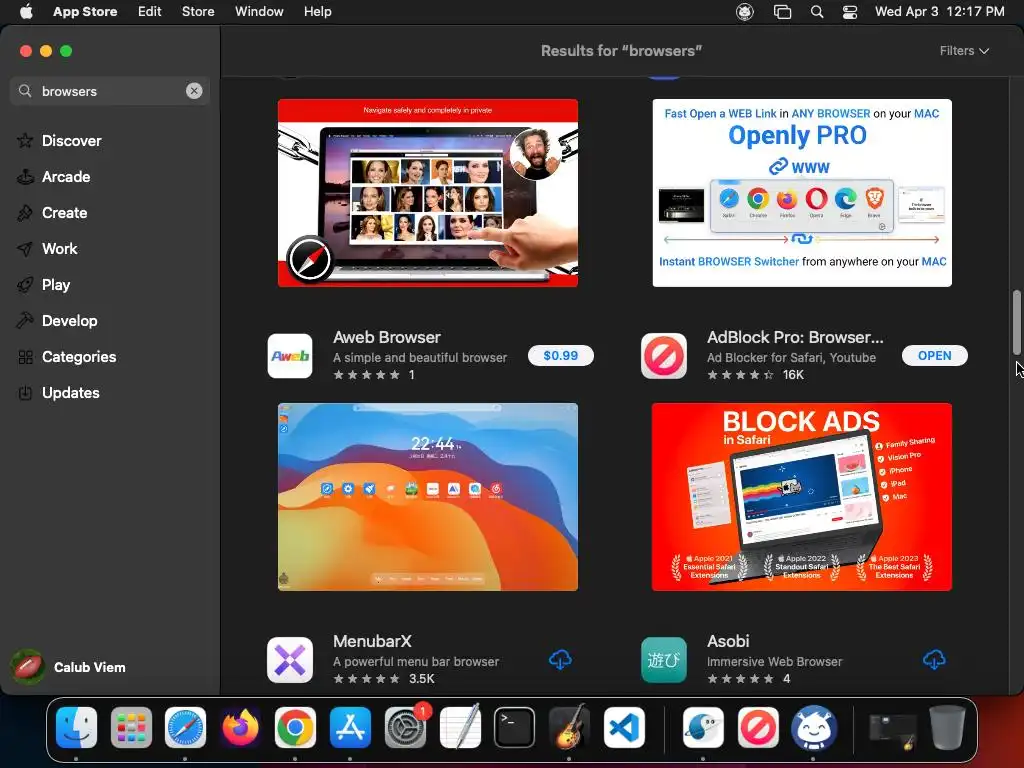This screenshot has width=1024, height=768.
Task: Open the Updates page
Action: [71, 392]
